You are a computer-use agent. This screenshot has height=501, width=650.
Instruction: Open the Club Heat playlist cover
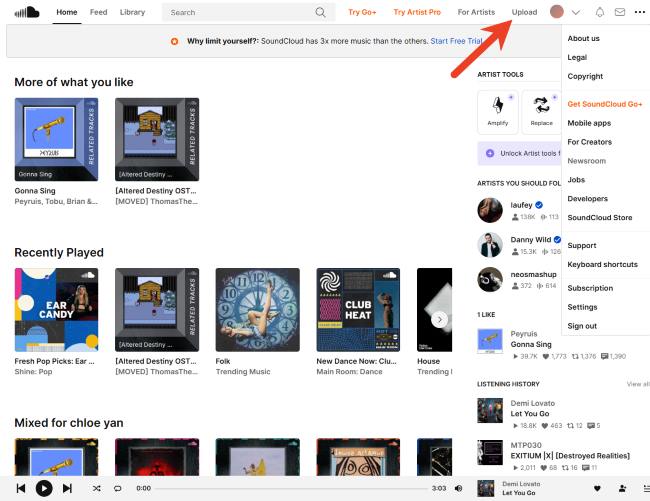(x=358, y=310)
